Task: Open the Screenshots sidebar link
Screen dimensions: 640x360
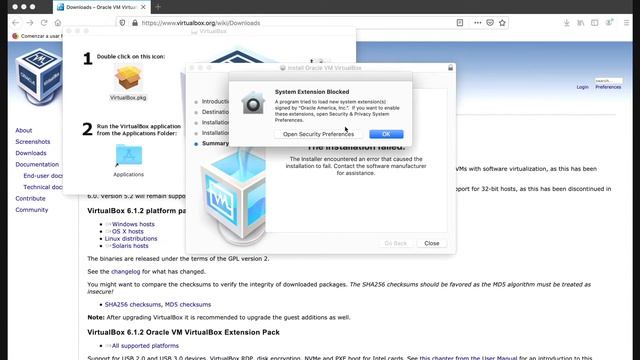Action: pos(33,142)
